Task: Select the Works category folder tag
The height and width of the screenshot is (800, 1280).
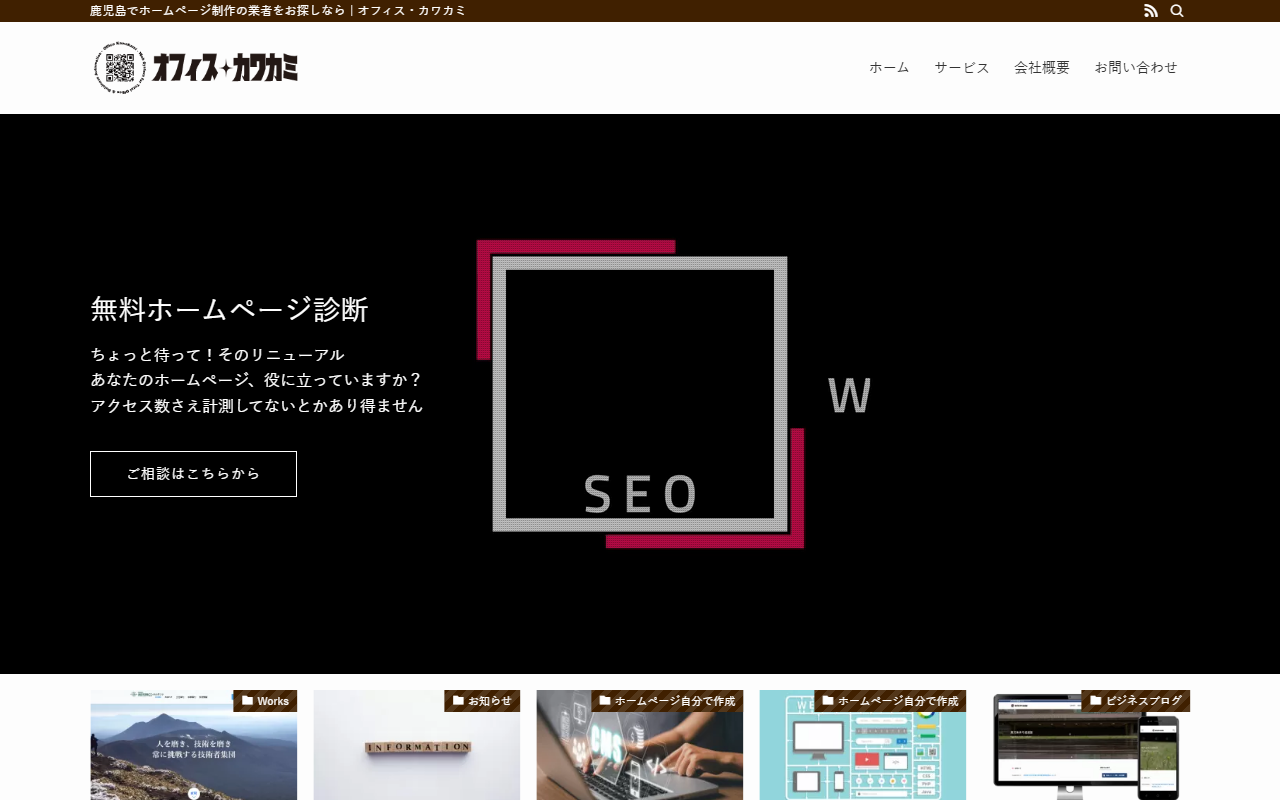Action: 265,701
